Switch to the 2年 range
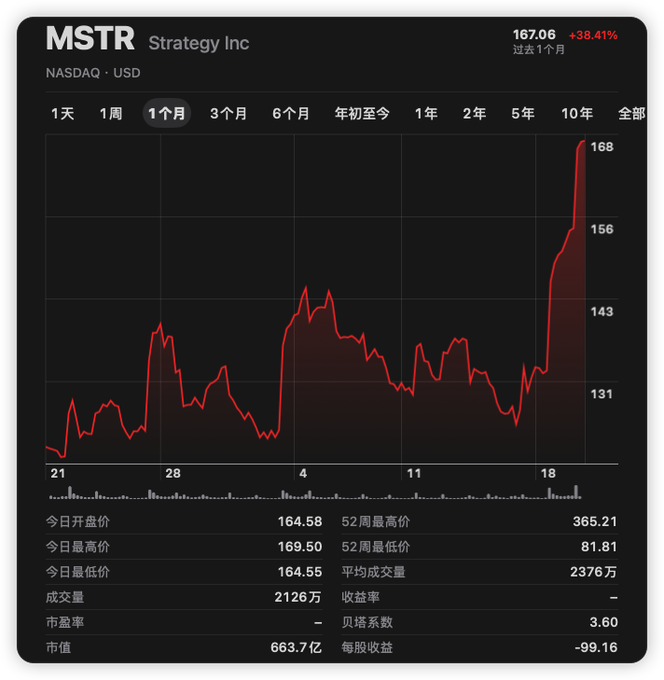The width and height of the screenshot is (664, 680). [474, 114]
